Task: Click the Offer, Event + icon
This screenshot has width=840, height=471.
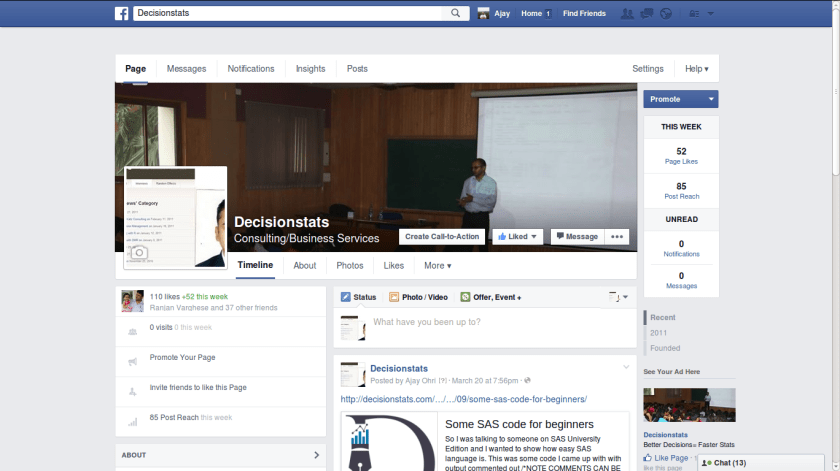Action: coord(466,297)
